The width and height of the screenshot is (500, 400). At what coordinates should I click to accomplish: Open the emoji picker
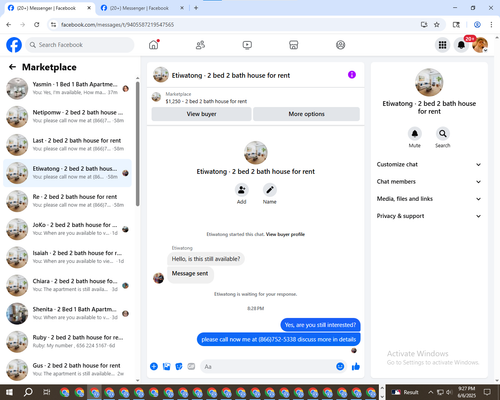340,367
